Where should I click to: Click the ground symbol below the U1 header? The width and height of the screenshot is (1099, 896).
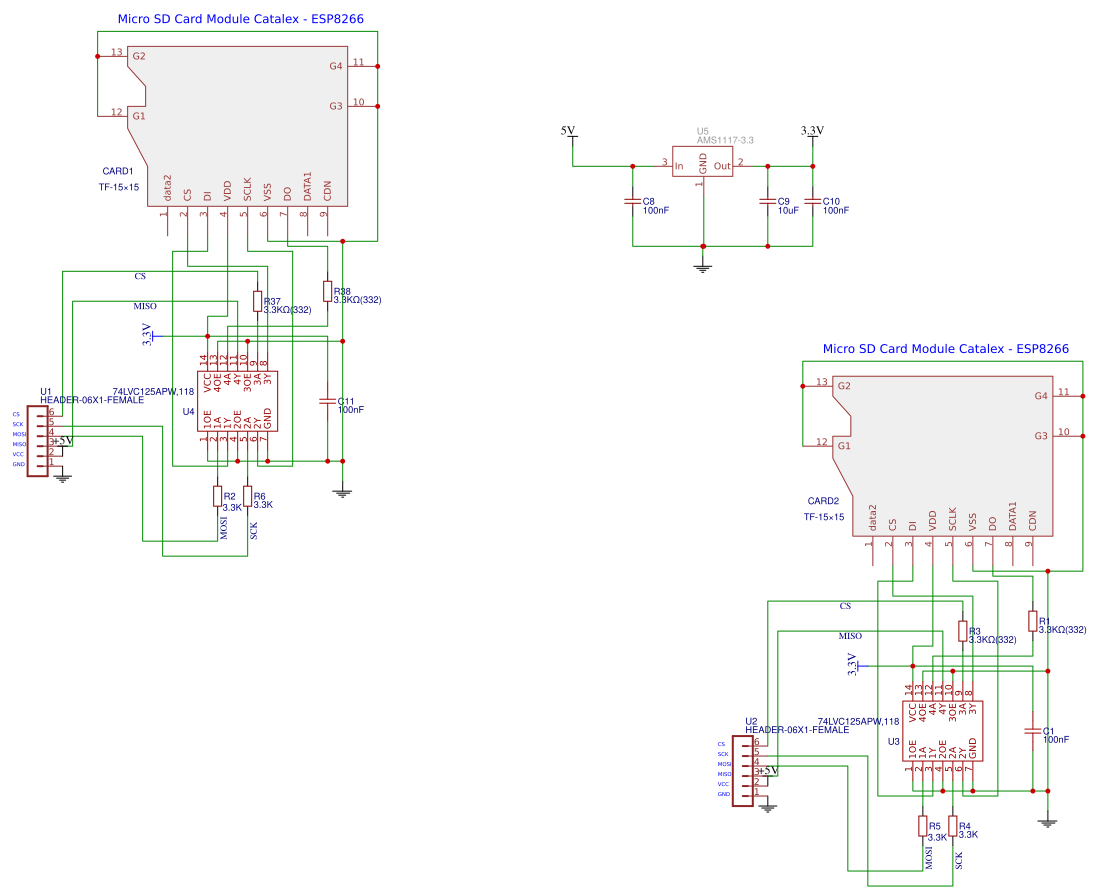[x=62, y=478]
